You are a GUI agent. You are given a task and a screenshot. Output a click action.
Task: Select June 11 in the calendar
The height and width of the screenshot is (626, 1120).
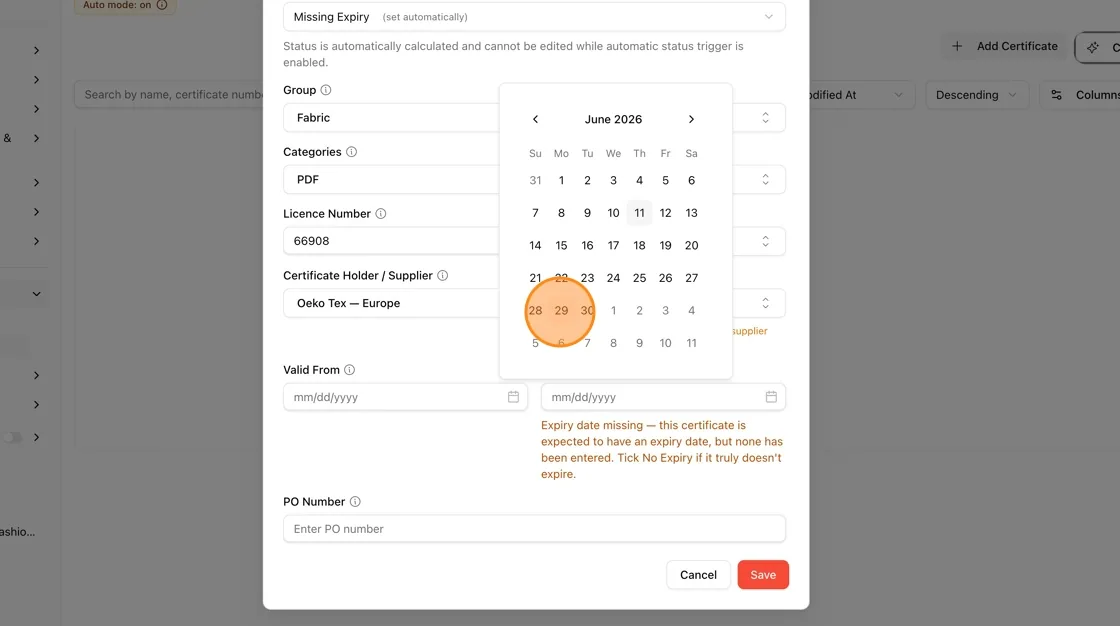(639, 213)
